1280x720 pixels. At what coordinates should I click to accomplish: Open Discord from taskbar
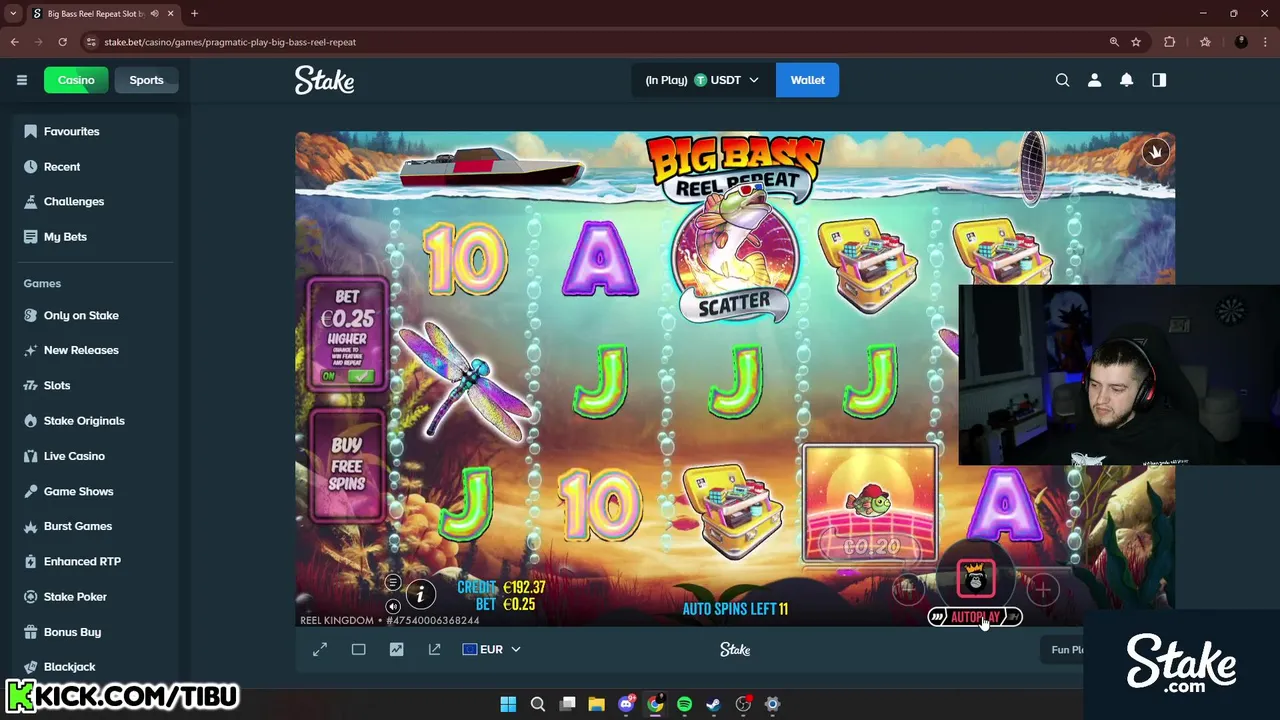(626, 704)
